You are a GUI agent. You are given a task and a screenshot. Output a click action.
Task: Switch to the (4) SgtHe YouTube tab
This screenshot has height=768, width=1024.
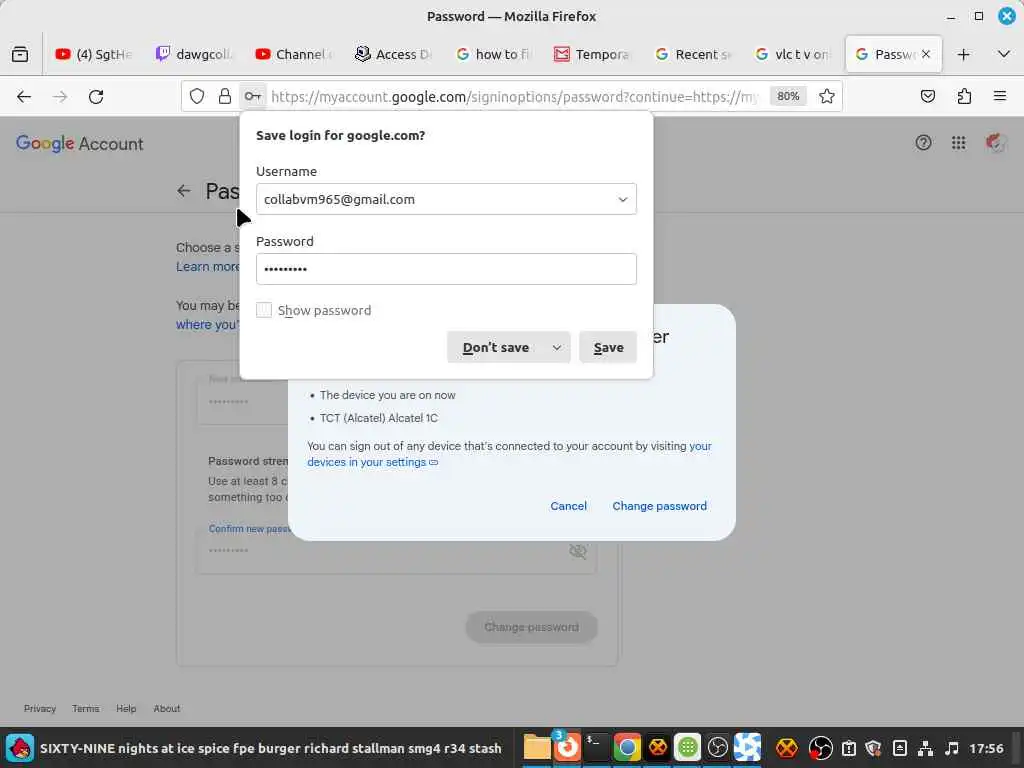click(x=94, y=54)
